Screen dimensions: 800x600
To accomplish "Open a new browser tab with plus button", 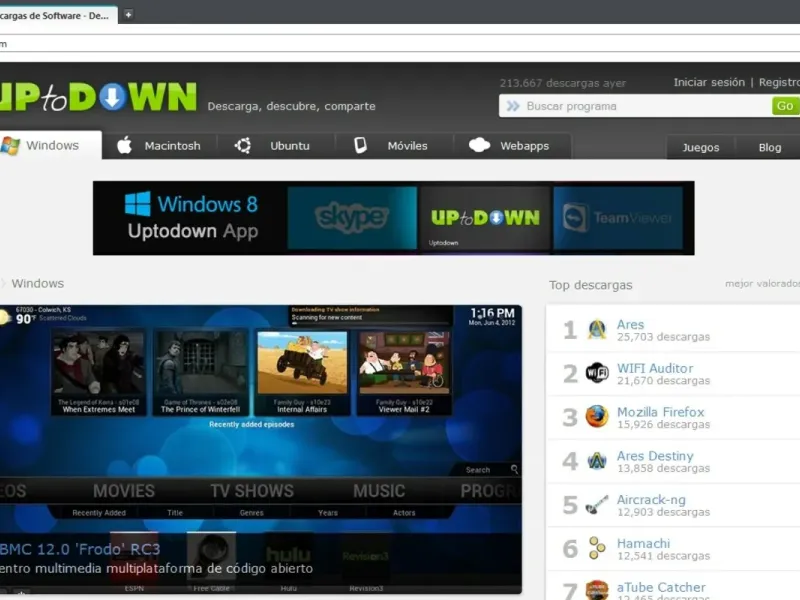I will (x=128, y=15).
